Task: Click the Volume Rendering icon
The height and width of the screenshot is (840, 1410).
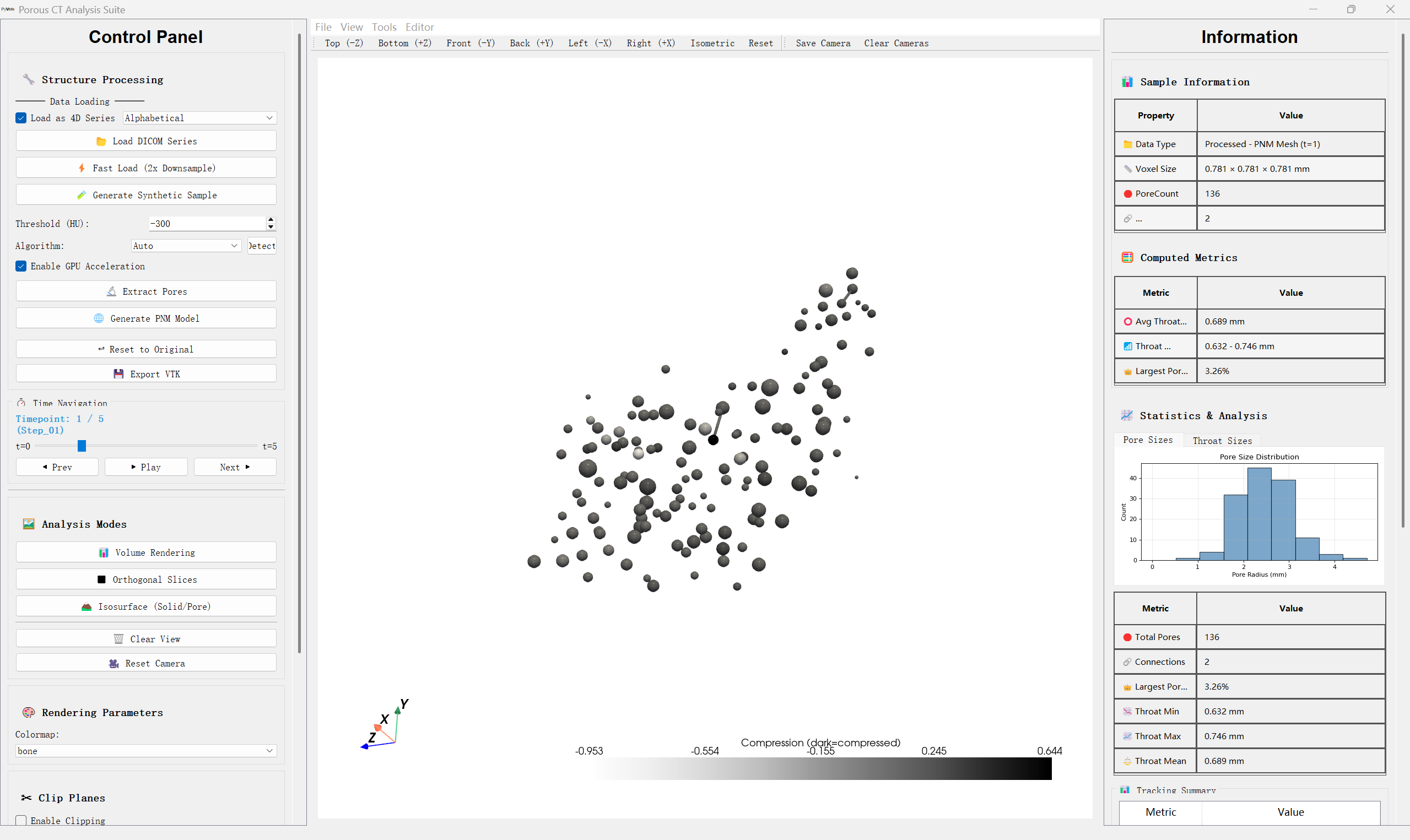Action: coord(104,553)
